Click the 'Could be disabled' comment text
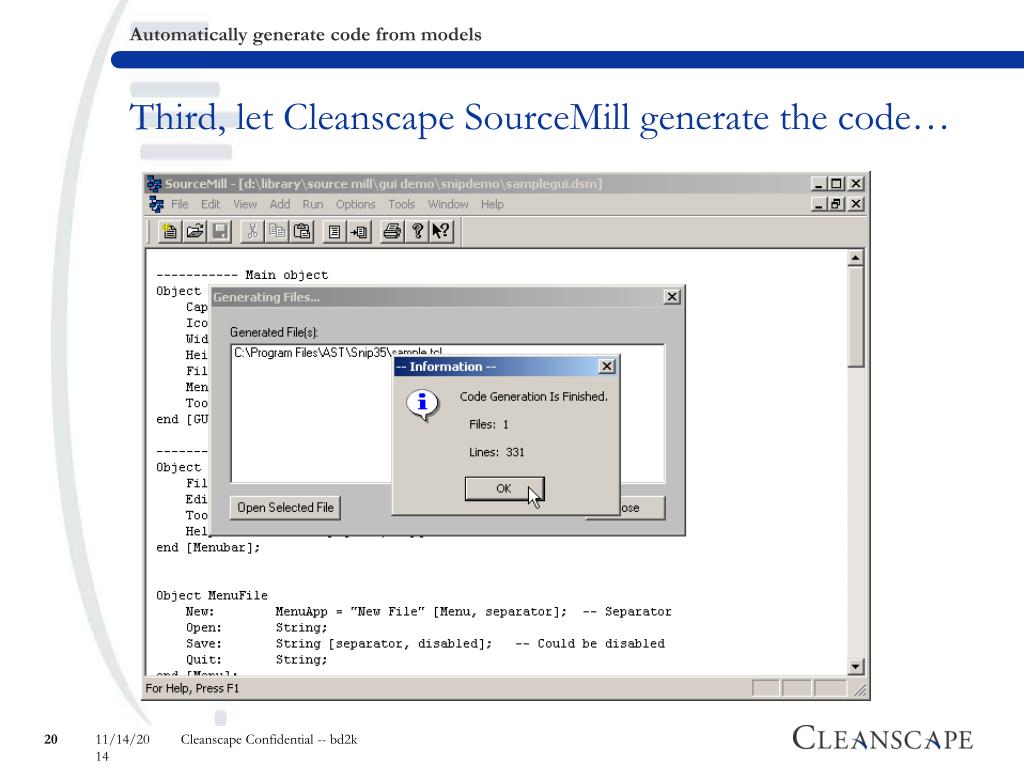The width and height of the screenshot is (1024, 768). click(590, 644)
